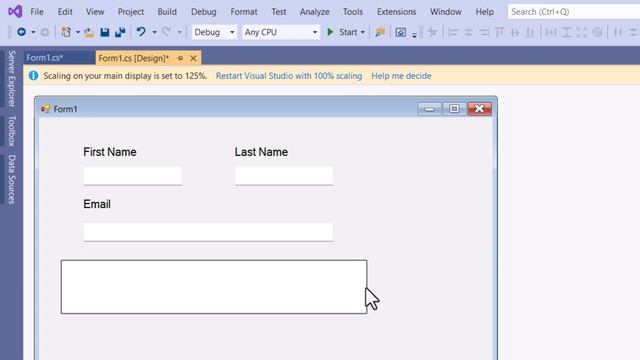640x360 pixels.
Task: Click the Align to Grid icon
Action: click(x=432, y=32)
